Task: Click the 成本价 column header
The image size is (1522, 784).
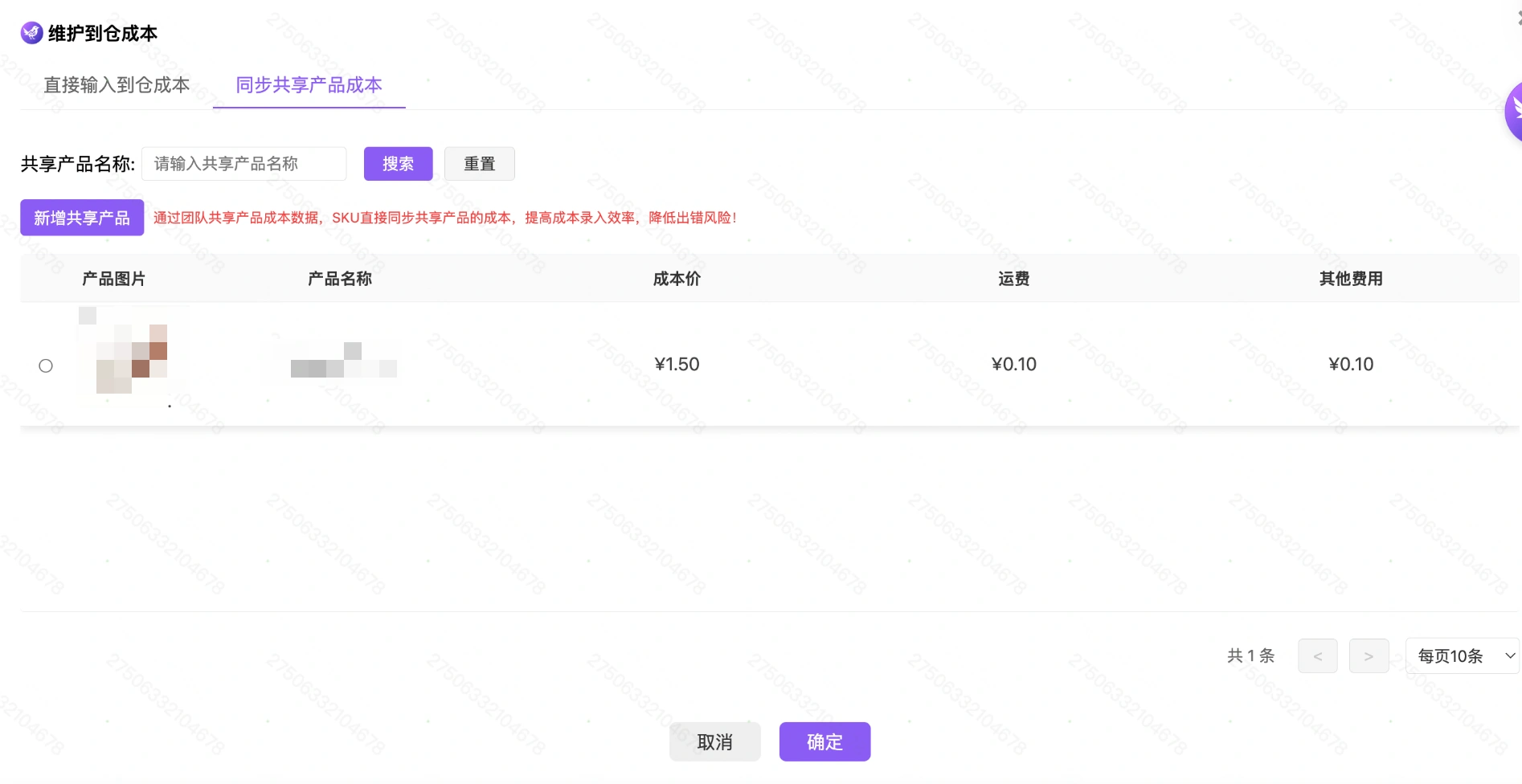Action: (677, 279)
